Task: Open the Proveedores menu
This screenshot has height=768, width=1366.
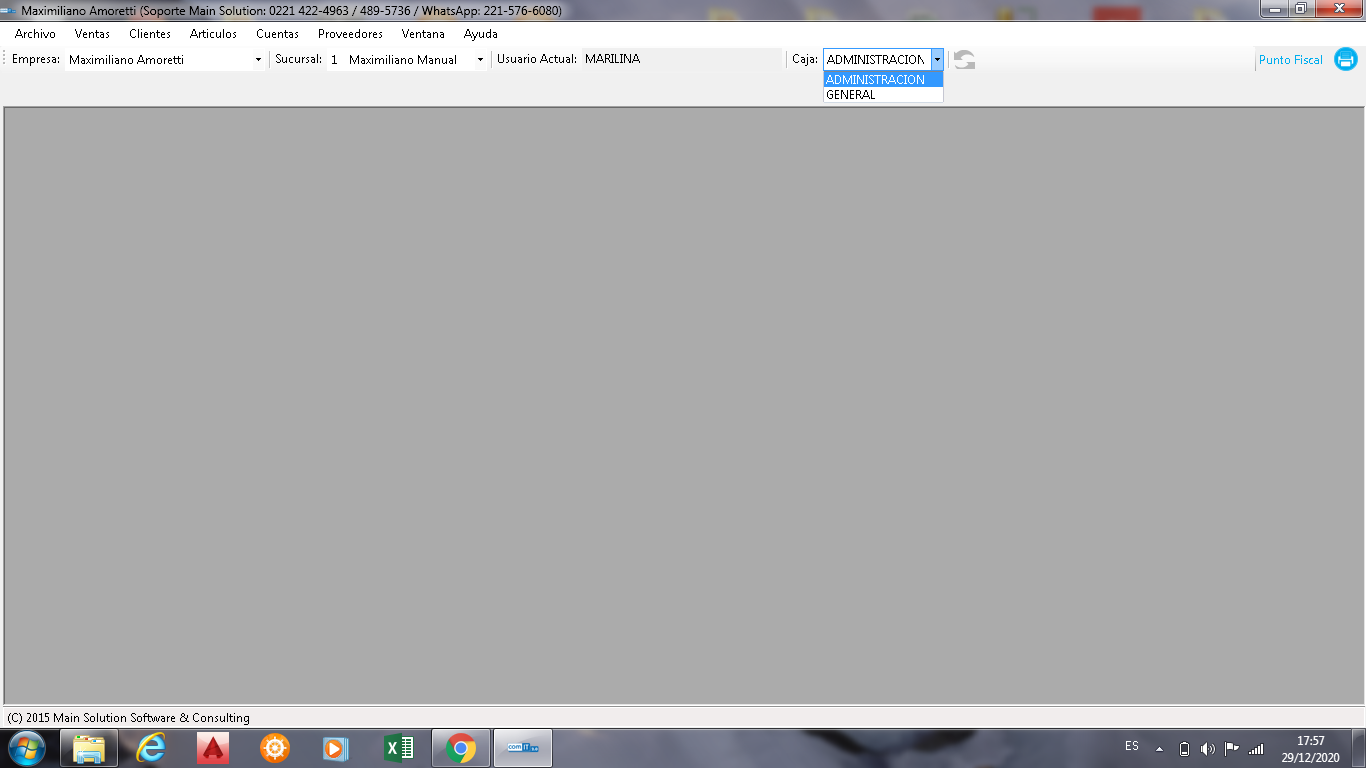Action: [350, 34]
